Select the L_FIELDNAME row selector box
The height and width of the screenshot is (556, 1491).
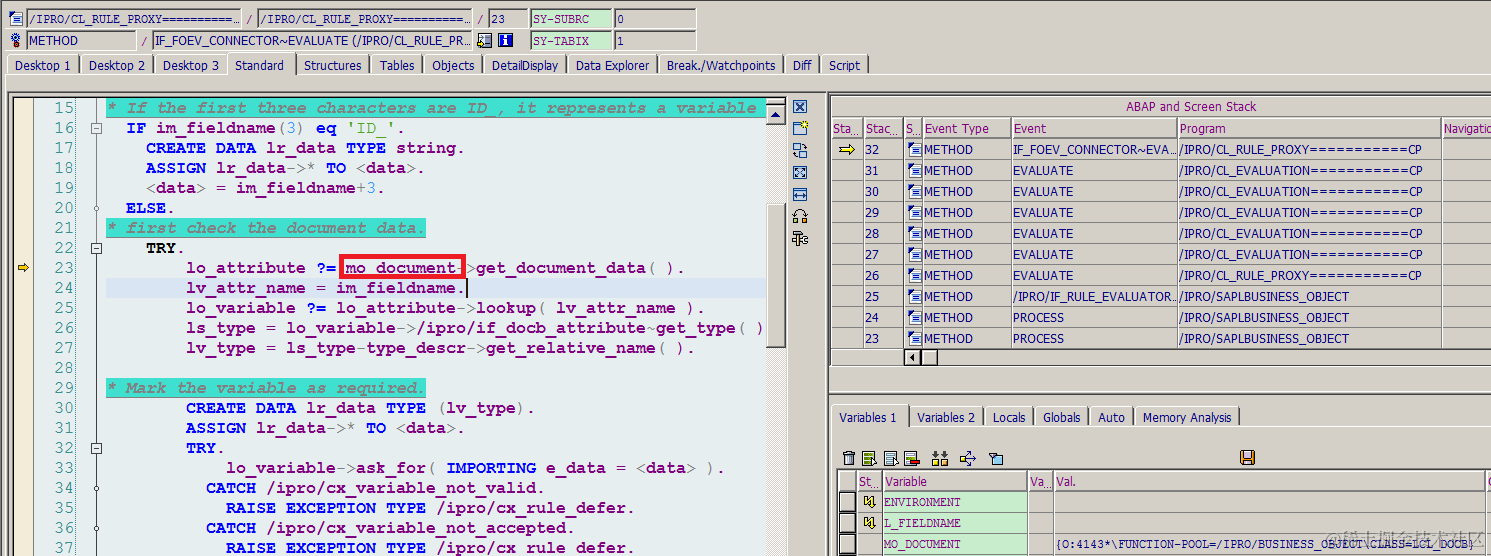pos(847,523)
